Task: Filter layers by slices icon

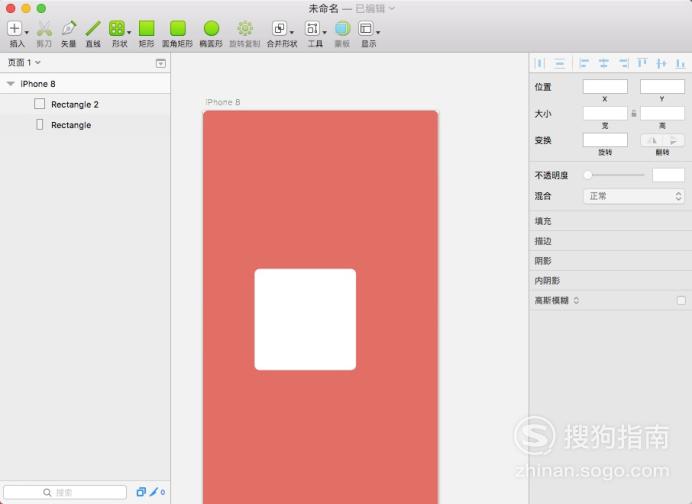Action: [141, 492]
